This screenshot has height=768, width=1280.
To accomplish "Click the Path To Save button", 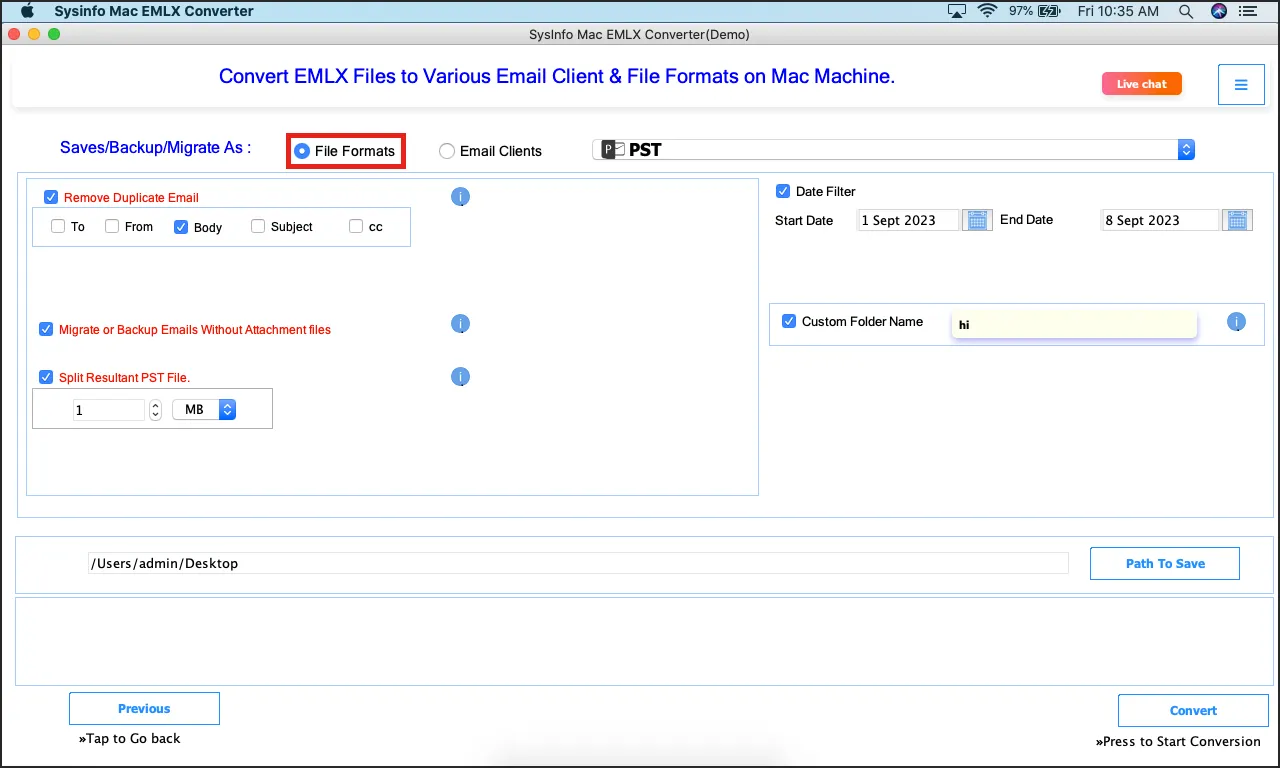I will 1165,563.
